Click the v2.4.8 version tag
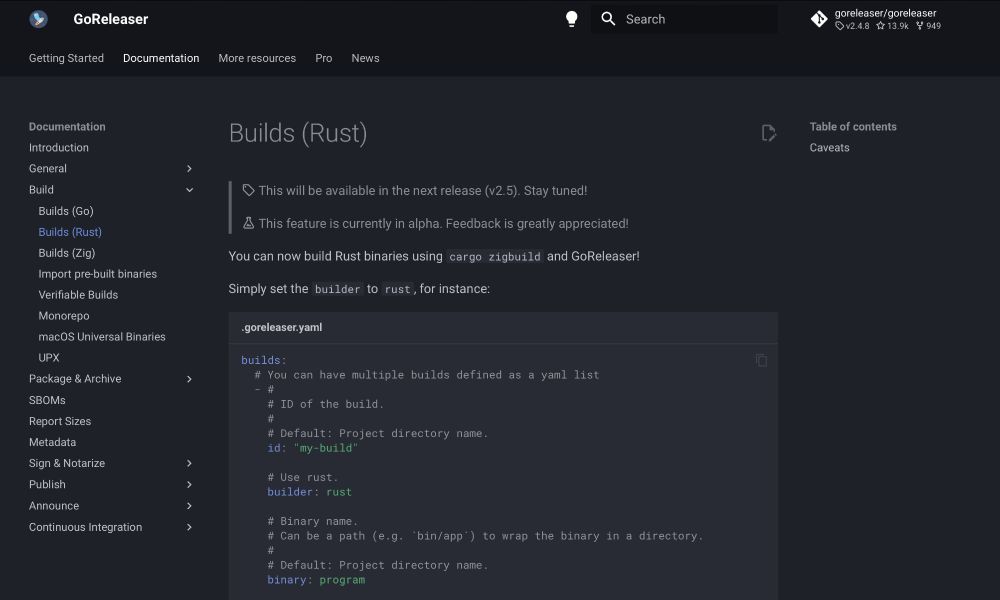The width and height of the screenshot is (1000, 600). click(853, 26)
